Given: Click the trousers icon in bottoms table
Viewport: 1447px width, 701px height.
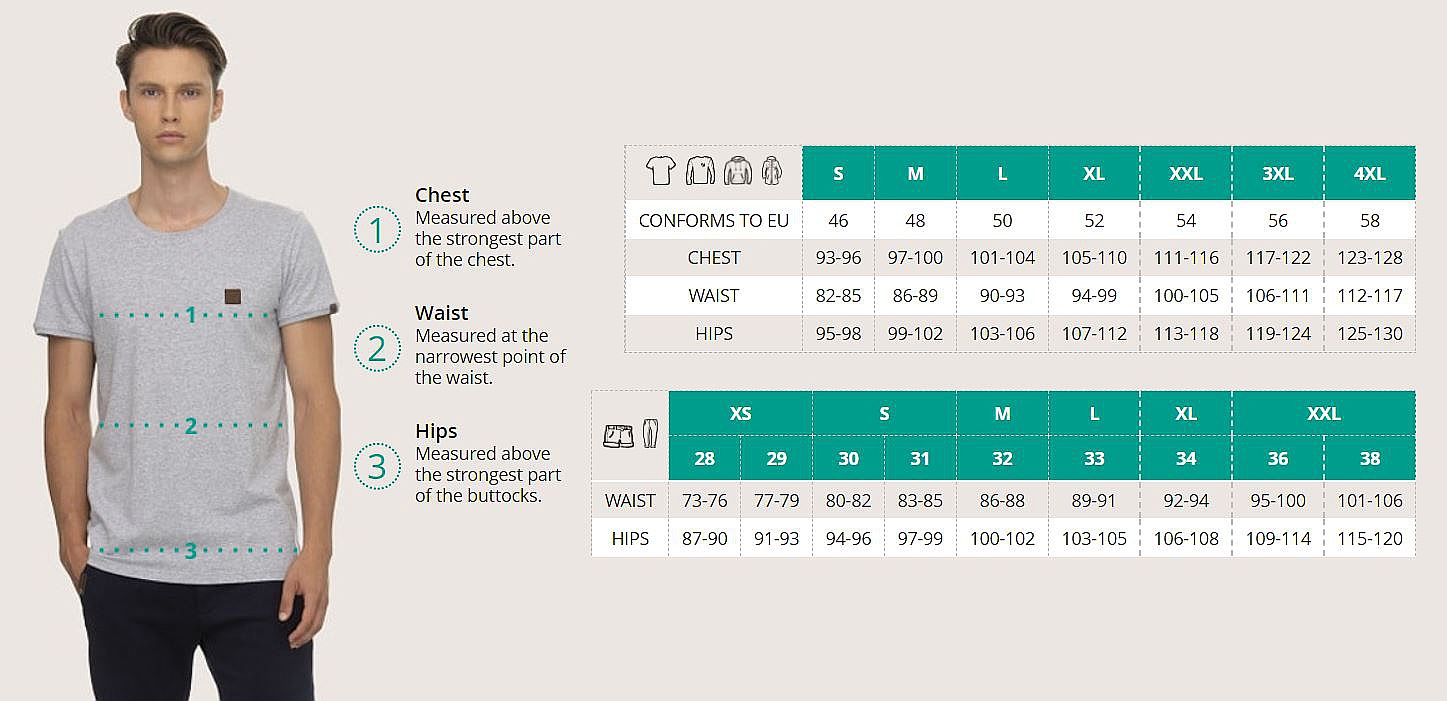Looking at the screenshot, I should point(650,433).
